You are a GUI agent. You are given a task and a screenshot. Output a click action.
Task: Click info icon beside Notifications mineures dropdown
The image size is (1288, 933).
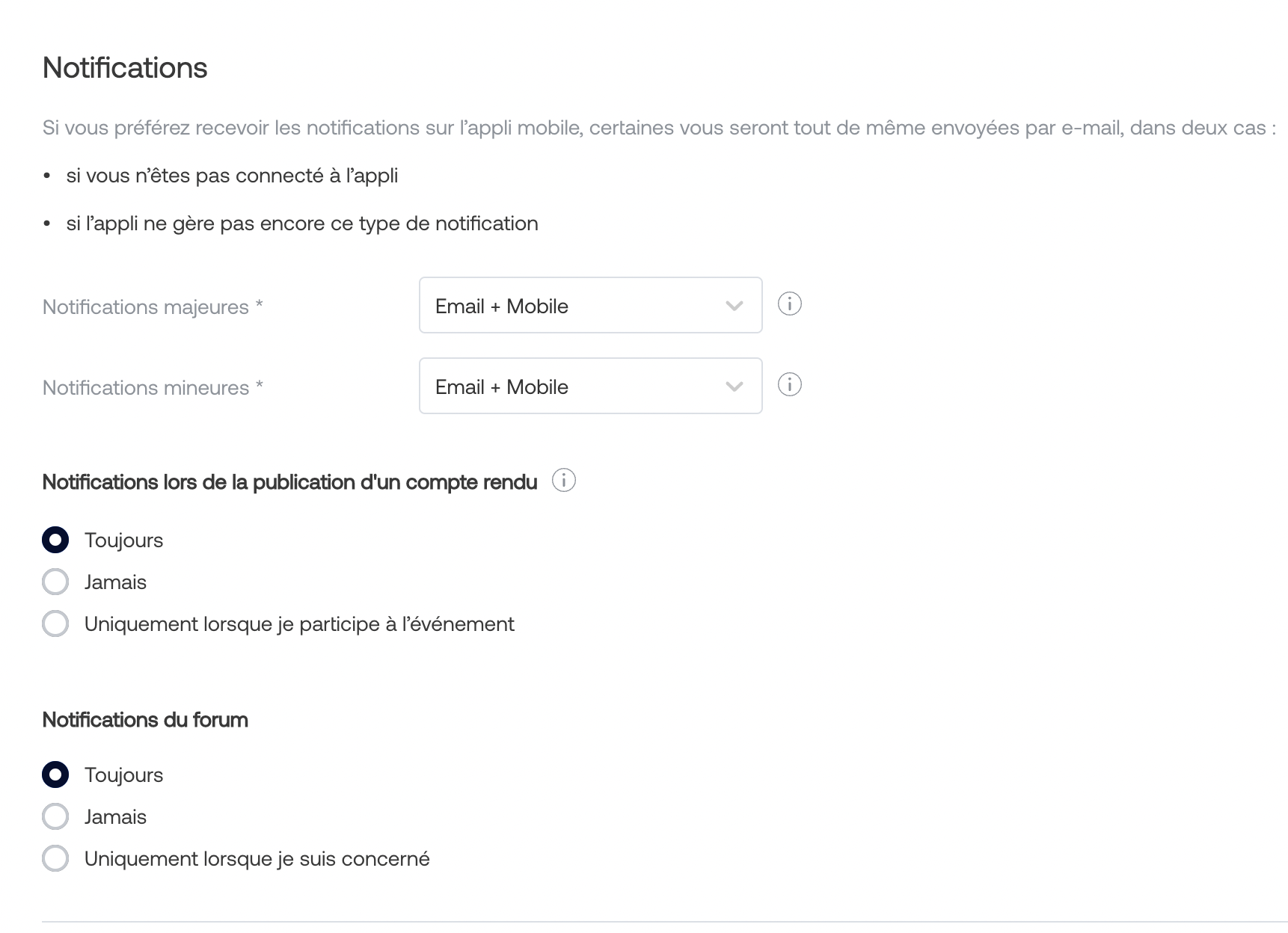tap(790, 385)
